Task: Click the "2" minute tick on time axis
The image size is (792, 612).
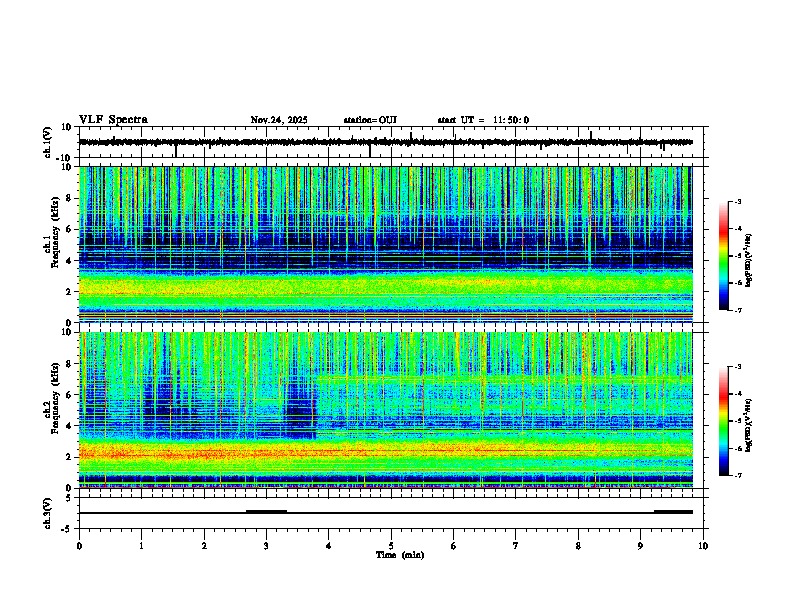Action: click(x=204, y=546)
